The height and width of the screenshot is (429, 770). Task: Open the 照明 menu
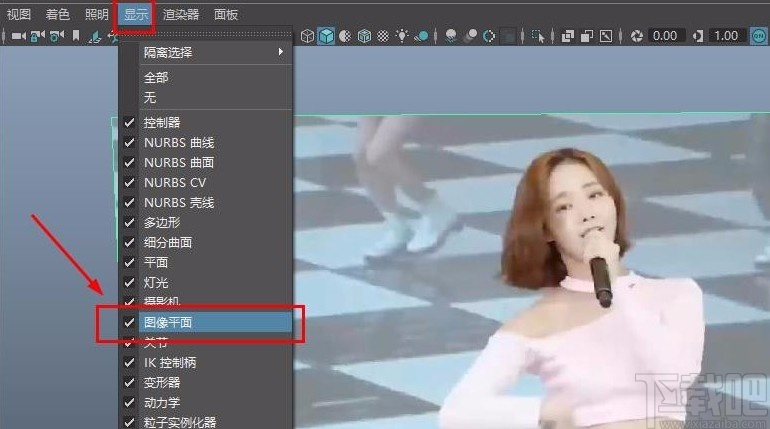point(96,14)
